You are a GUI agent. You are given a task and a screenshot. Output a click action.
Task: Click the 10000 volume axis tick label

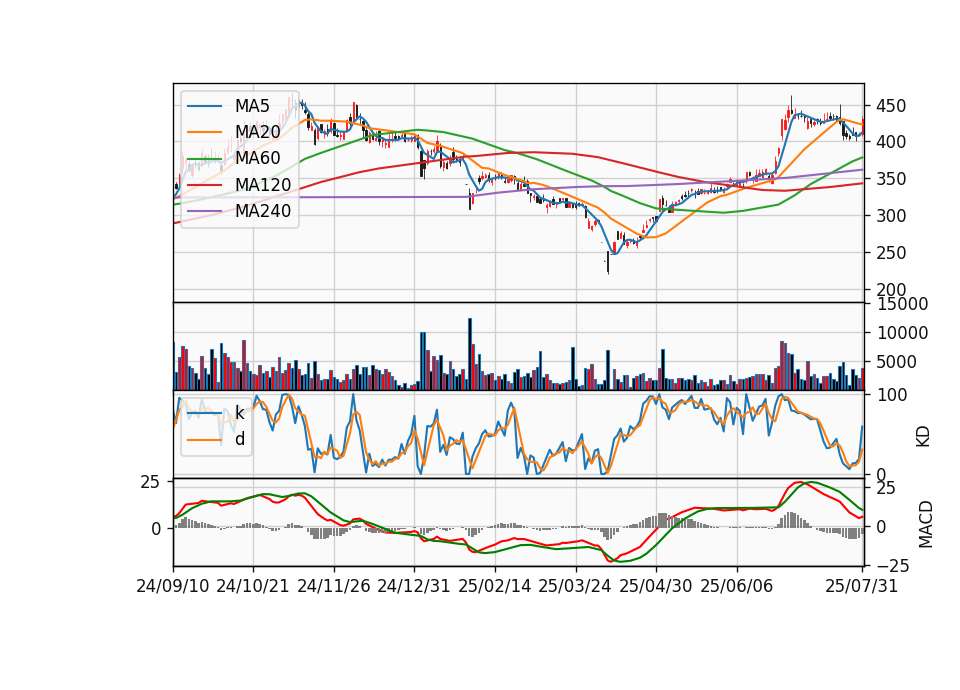[x=902, y=333]
